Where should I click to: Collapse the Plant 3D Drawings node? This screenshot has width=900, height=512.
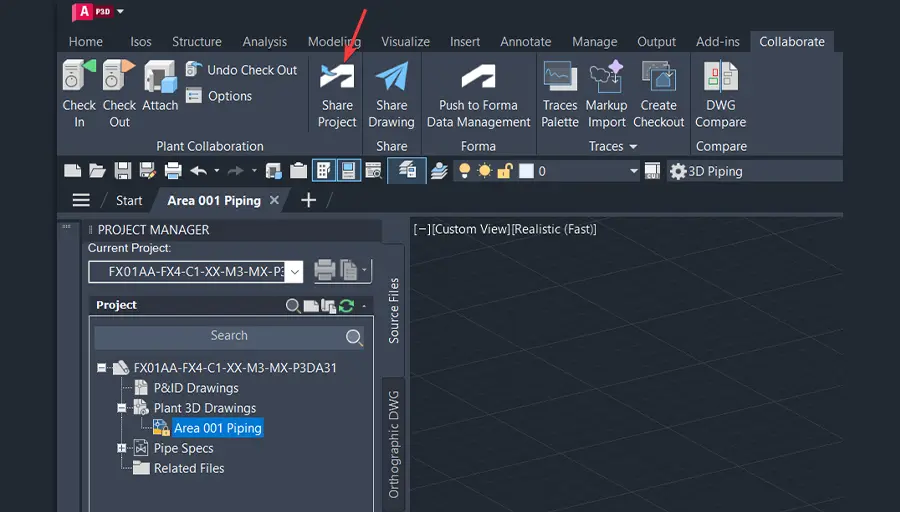[122, 408]
